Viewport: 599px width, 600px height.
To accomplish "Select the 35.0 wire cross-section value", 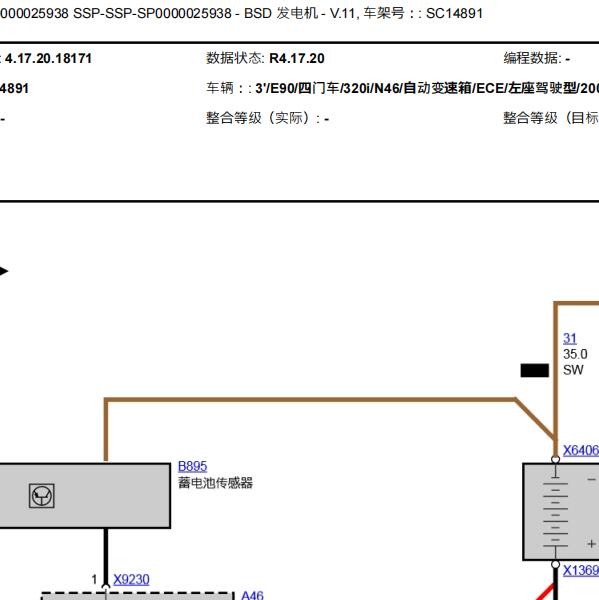I will (x=575, y=354).
